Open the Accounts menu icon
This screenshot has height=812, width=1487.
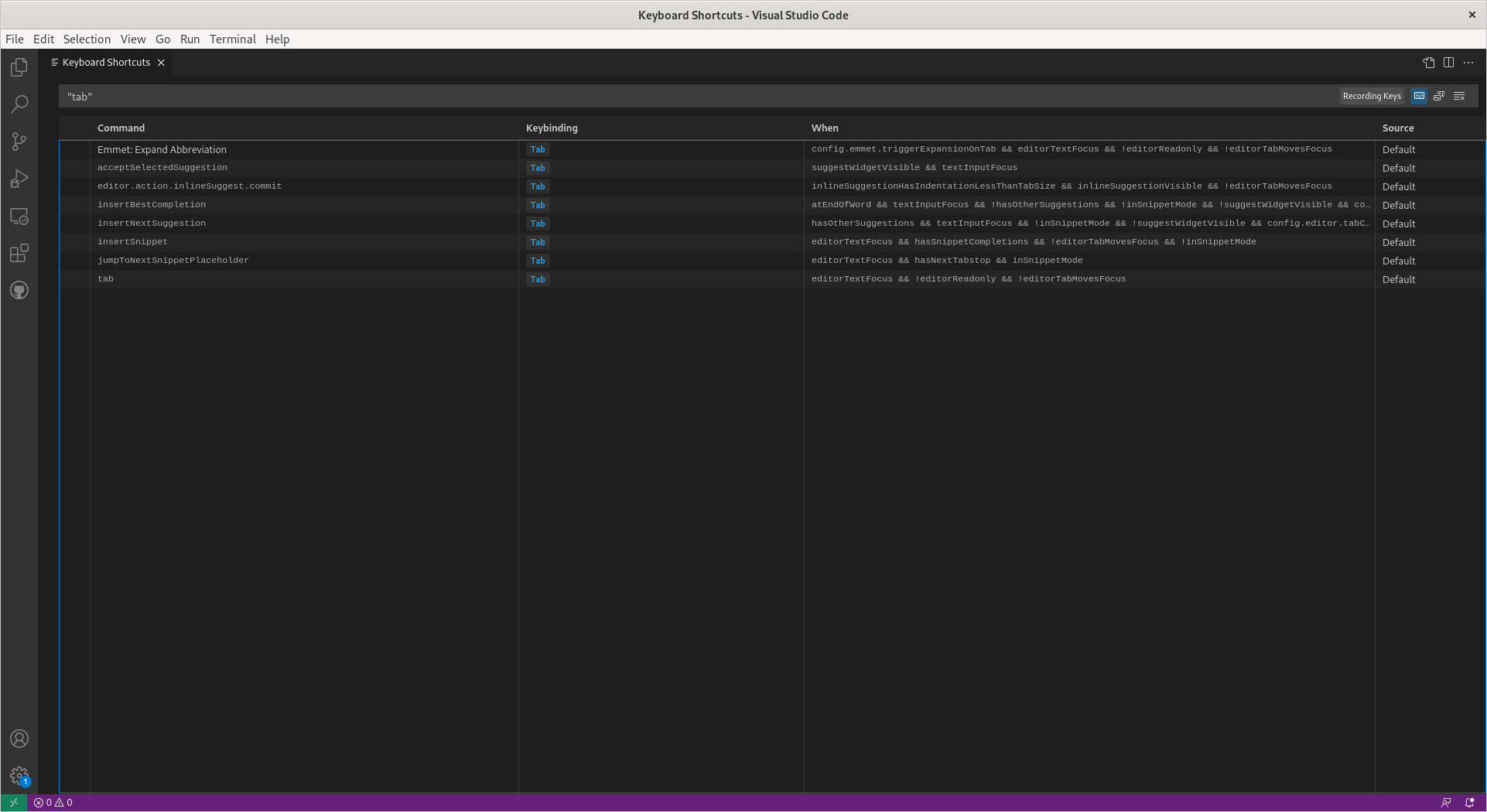(19, 739)
